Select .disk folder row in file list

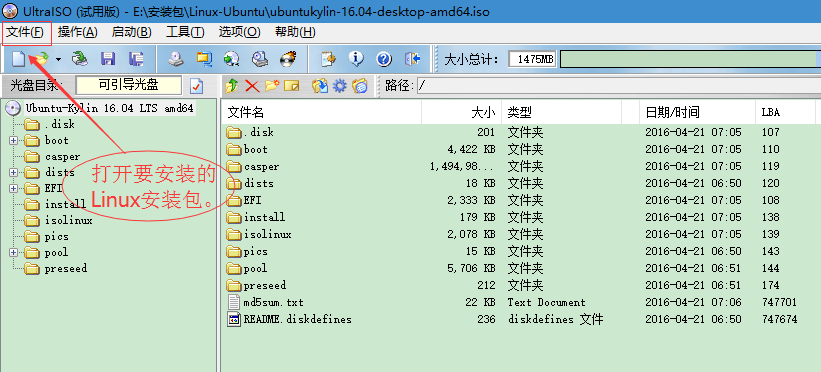tap(518, 132)
